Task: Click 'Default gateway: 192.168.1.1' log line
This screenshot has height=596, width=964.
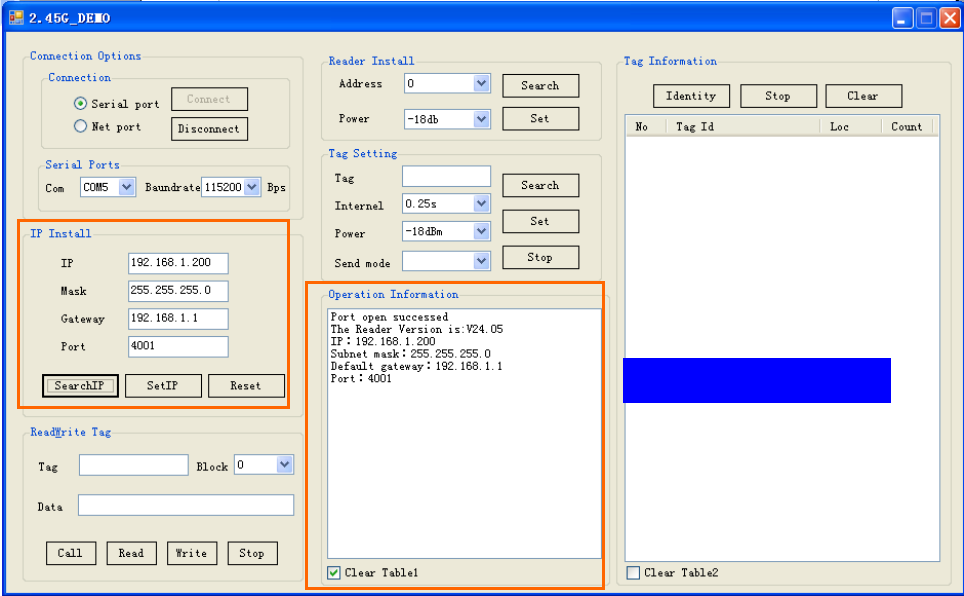Action: (416, 366)
